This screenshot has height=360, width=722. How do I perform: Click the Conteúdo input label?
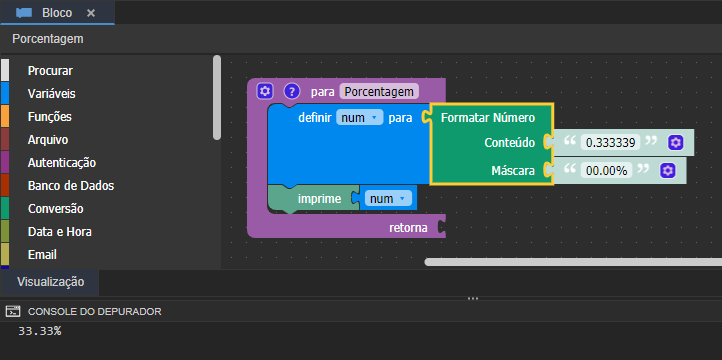509,143
